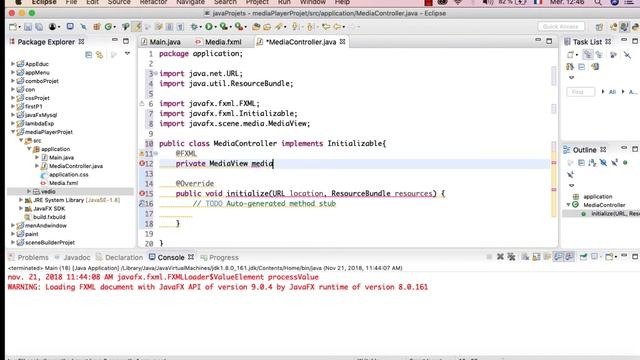Select build.fxbuild in Package Explorer
Screen dimensions: 640x360
(x=49, y=217)
